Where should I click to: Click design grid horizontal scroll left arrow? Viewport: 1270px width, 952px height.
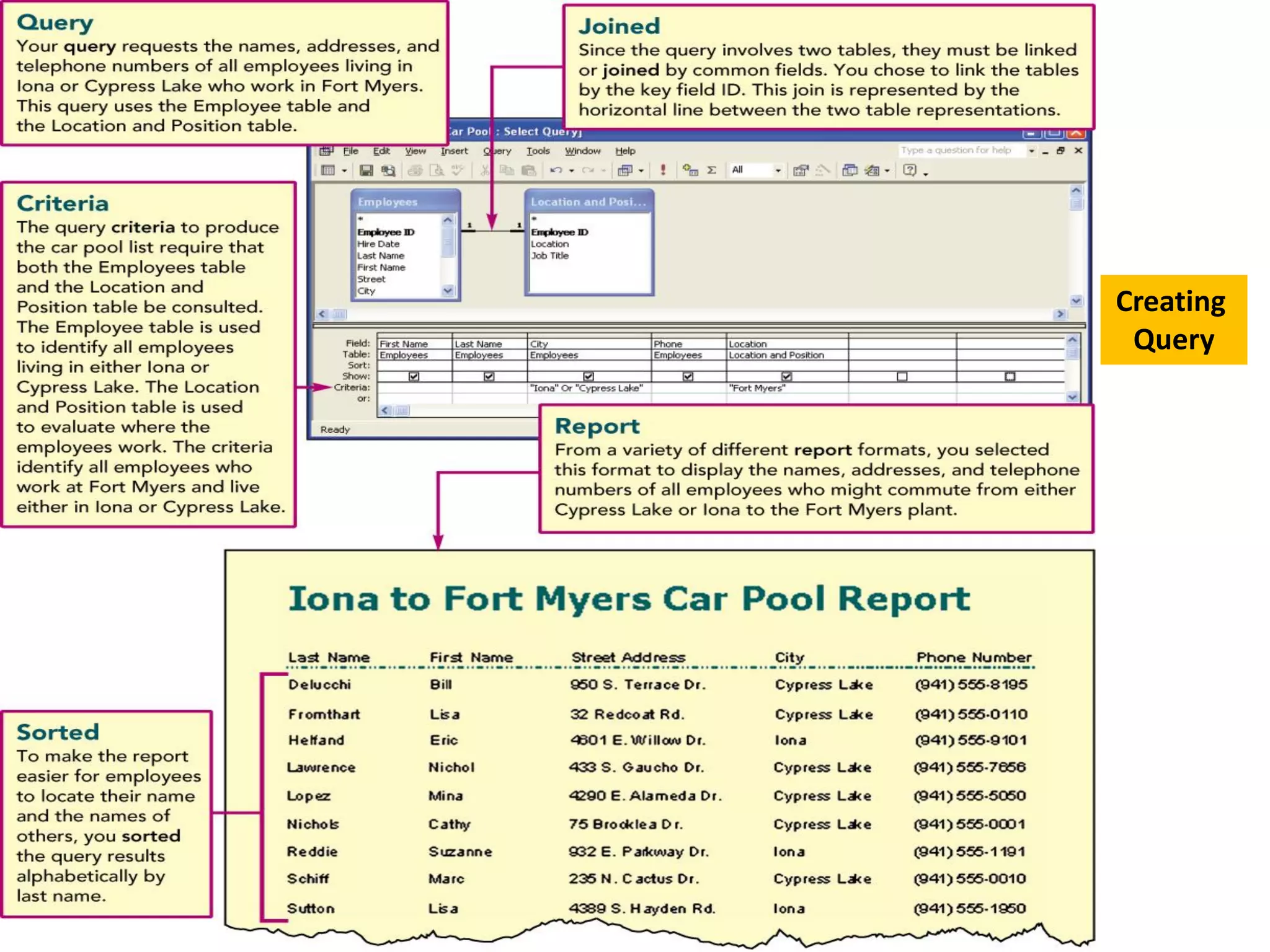point(386,410)
